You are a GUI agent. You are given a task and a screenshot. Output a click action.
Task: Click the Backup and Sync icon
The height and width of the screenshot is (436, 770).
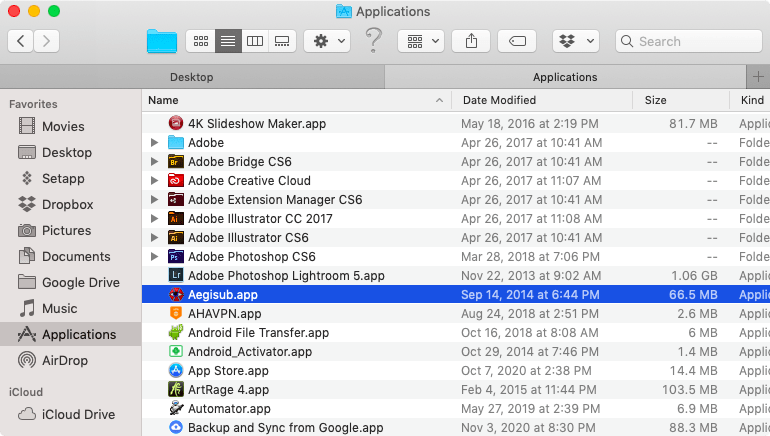pos(176,428)
